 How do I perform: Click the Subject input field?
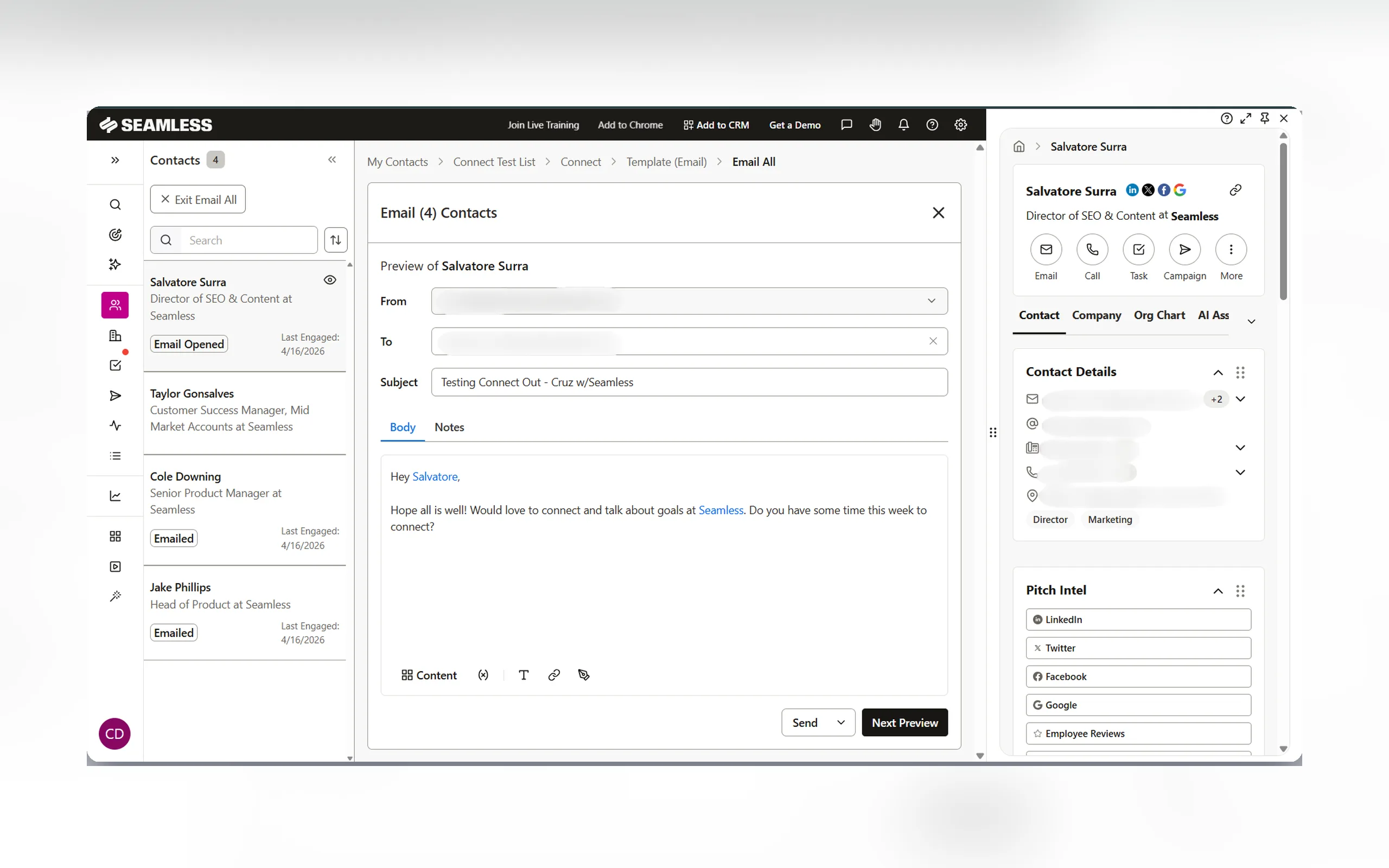689,382
